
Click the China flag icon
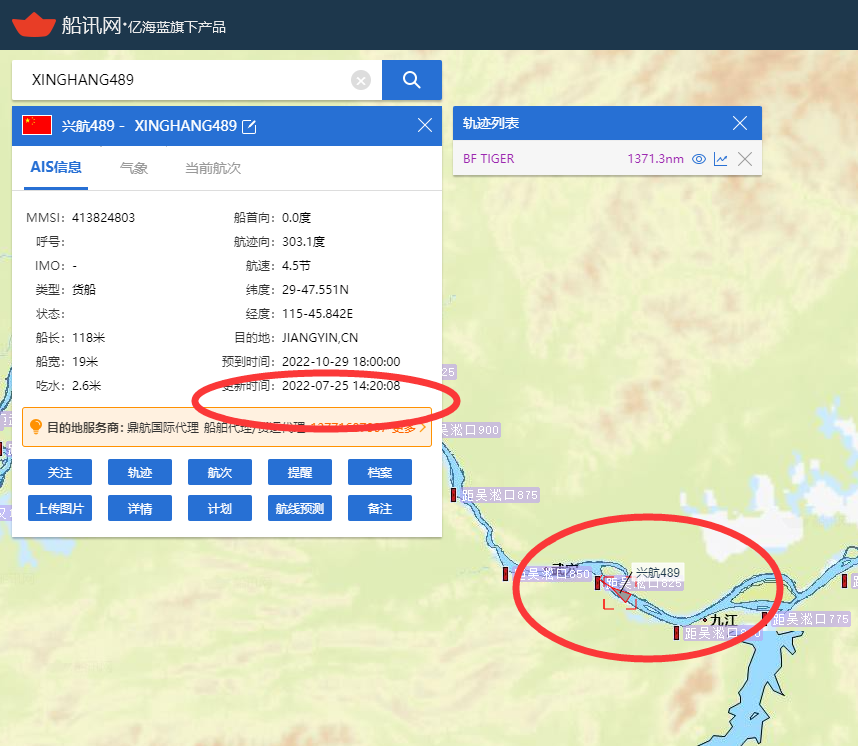[37, 125]
